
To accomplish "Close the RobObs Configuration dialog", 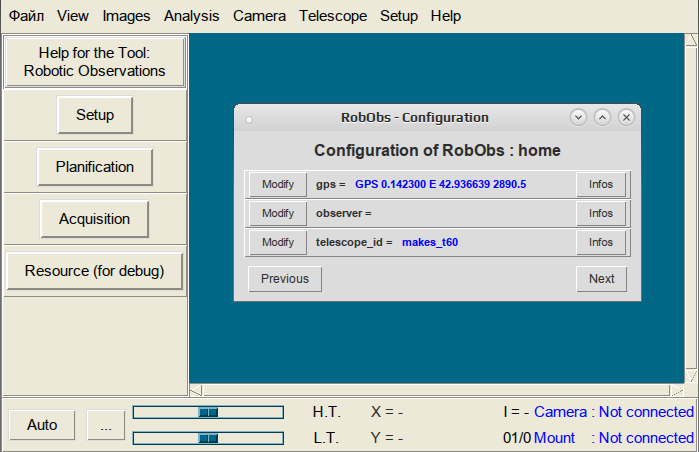I will coord(626,118).
